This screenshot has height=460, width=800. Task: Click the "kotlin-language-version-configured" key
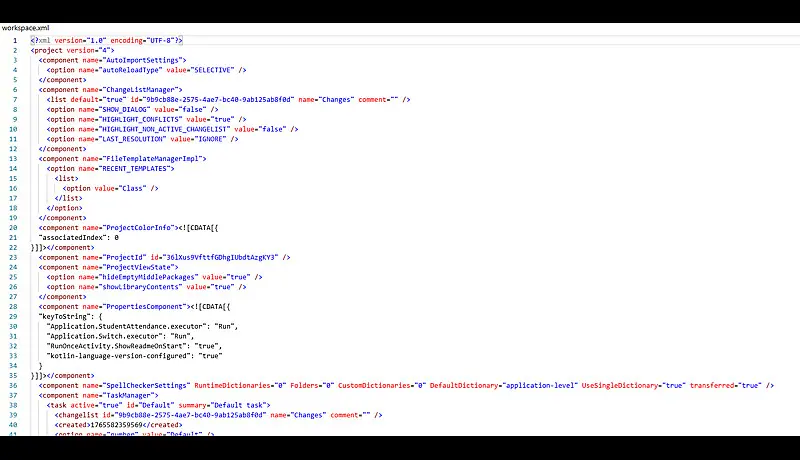point(118,356)
